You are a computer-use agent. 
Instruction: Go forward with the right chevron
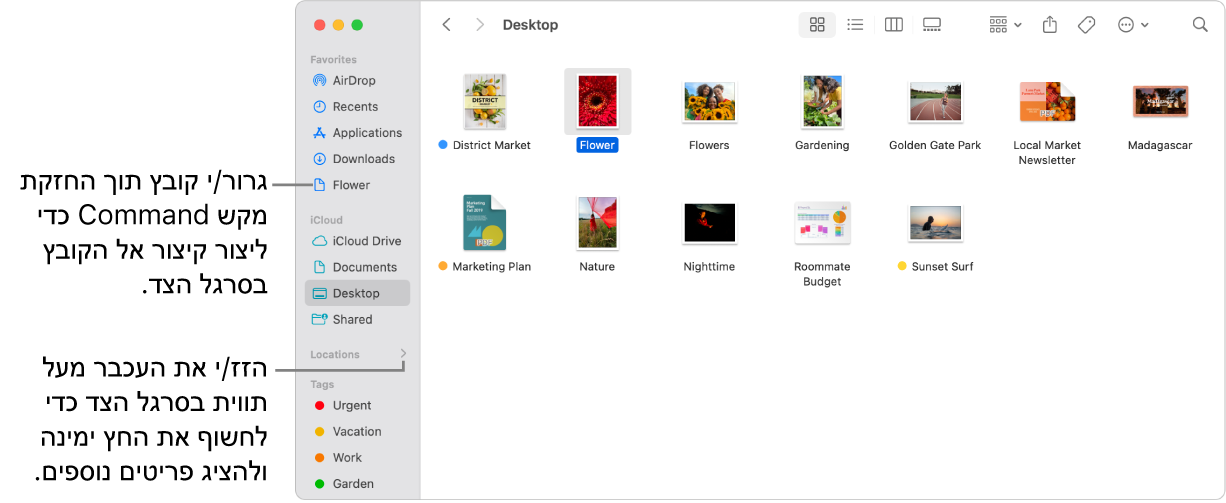point(480,25)
